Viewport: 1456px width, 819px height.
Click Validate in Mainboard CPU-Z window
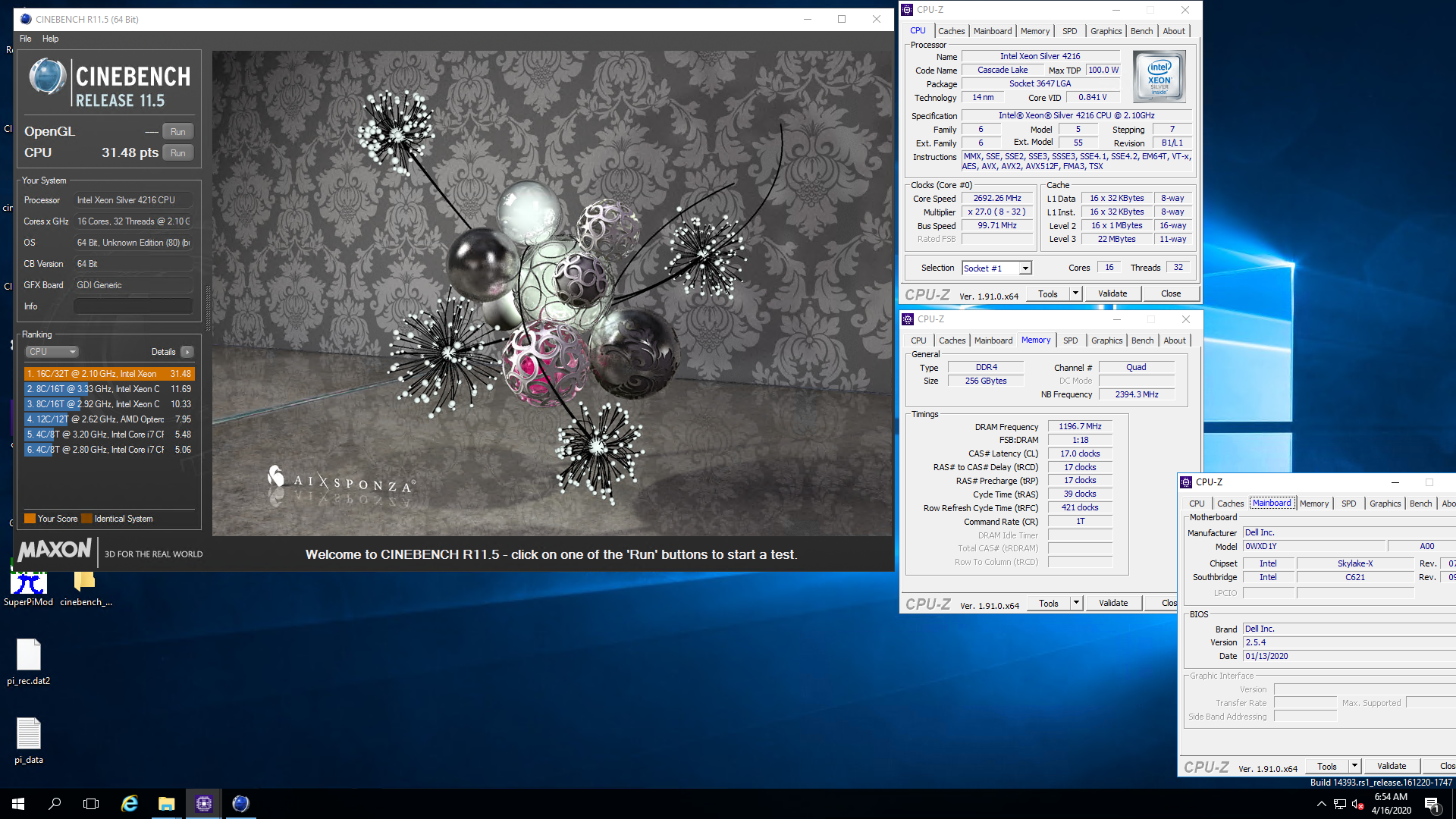tap(1392, 766)
